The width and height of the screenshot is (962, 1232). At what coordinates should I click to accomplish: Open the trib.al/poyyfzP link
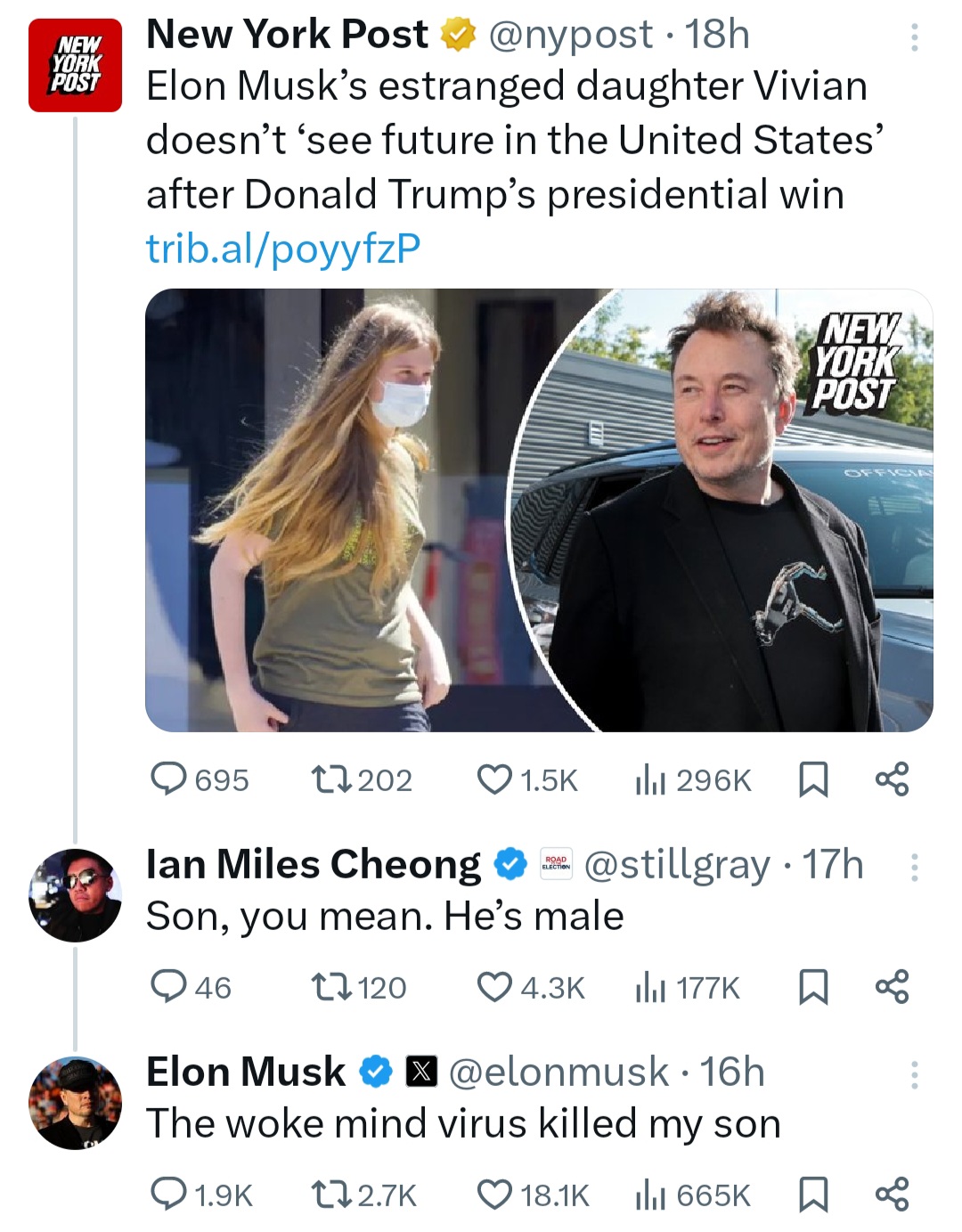[x=283, y=249]
